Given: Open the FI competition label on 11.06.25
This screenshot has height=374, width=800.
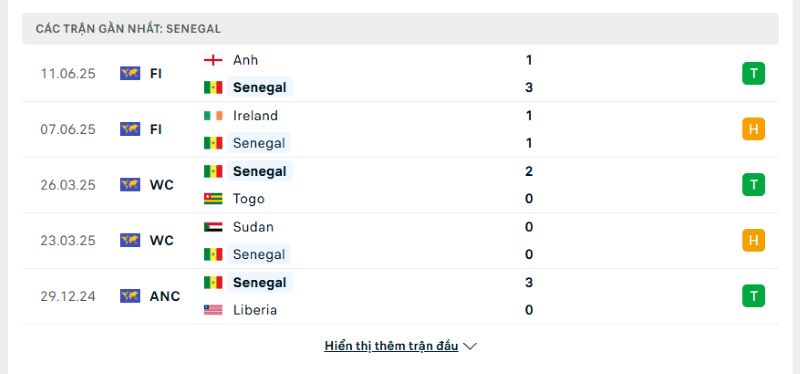Looking at the screenshot, I should [x=156, y=73].
